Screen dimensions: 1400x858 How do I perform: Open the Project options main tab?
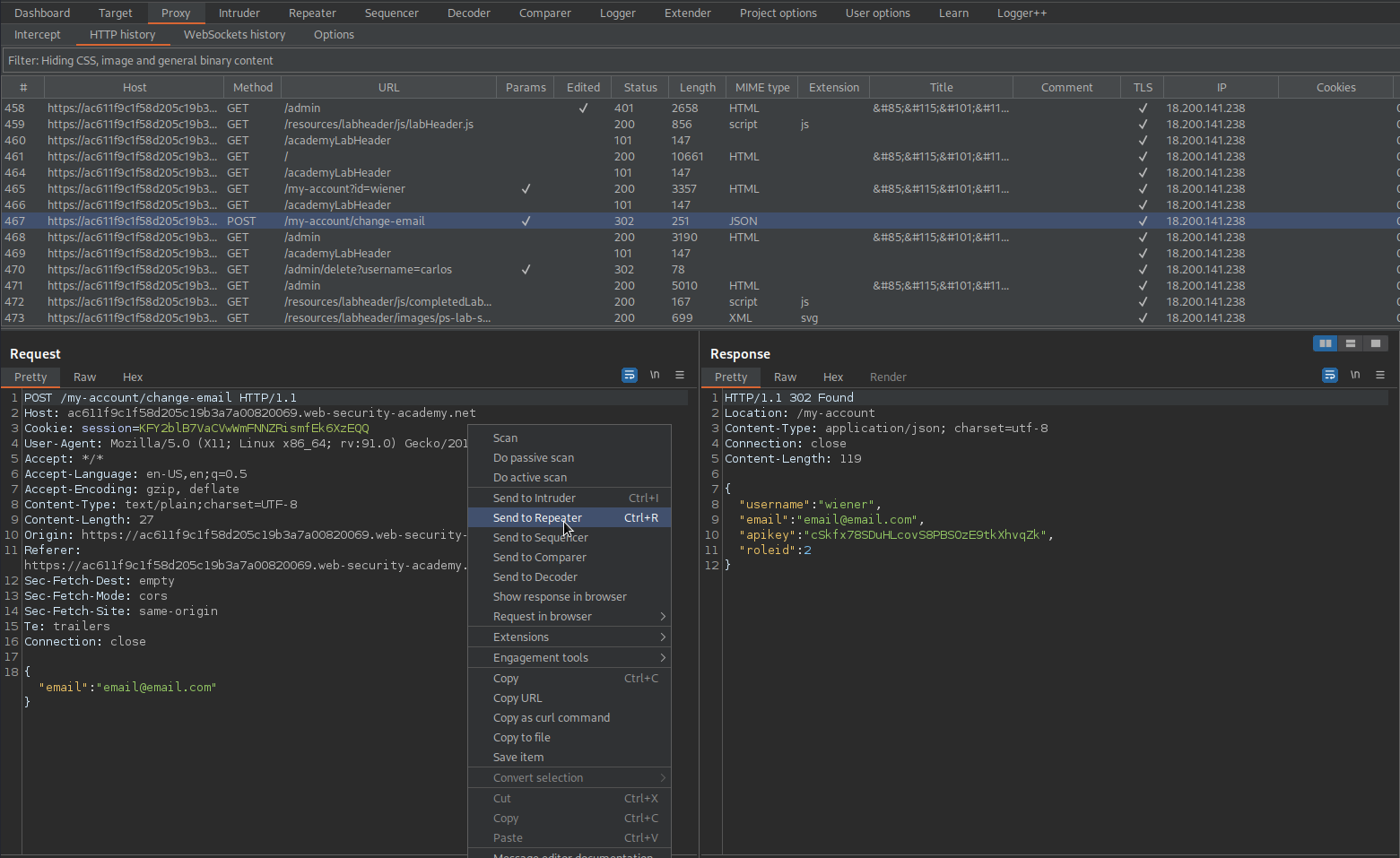point(778,13)
